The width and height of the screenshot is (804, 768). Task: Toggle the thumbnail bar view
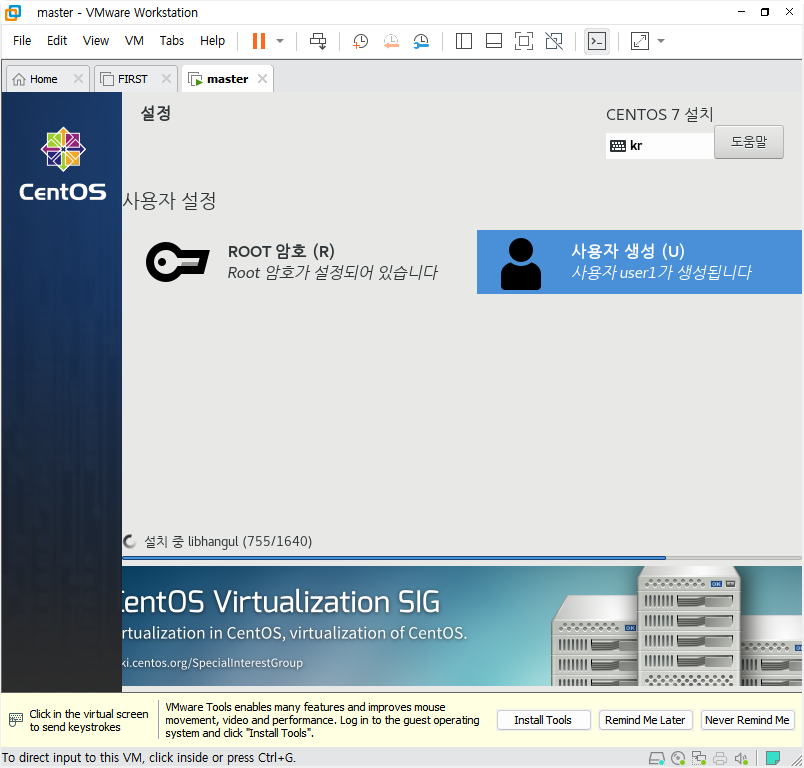[x=494, y=41]
